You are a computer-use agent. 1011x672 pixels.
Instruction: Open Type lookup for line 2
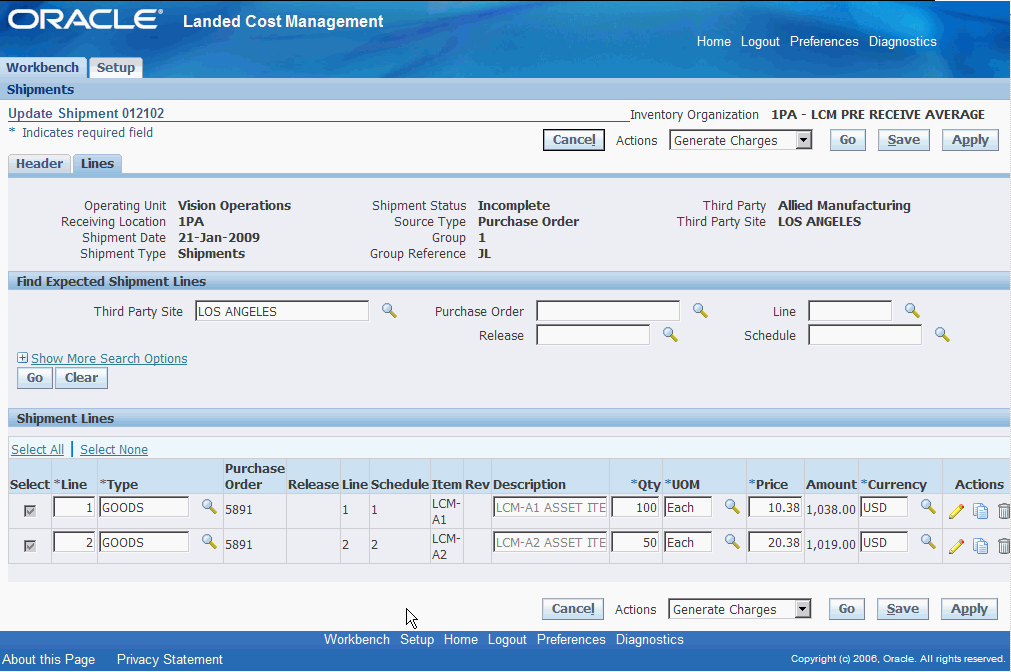(209, 542)
